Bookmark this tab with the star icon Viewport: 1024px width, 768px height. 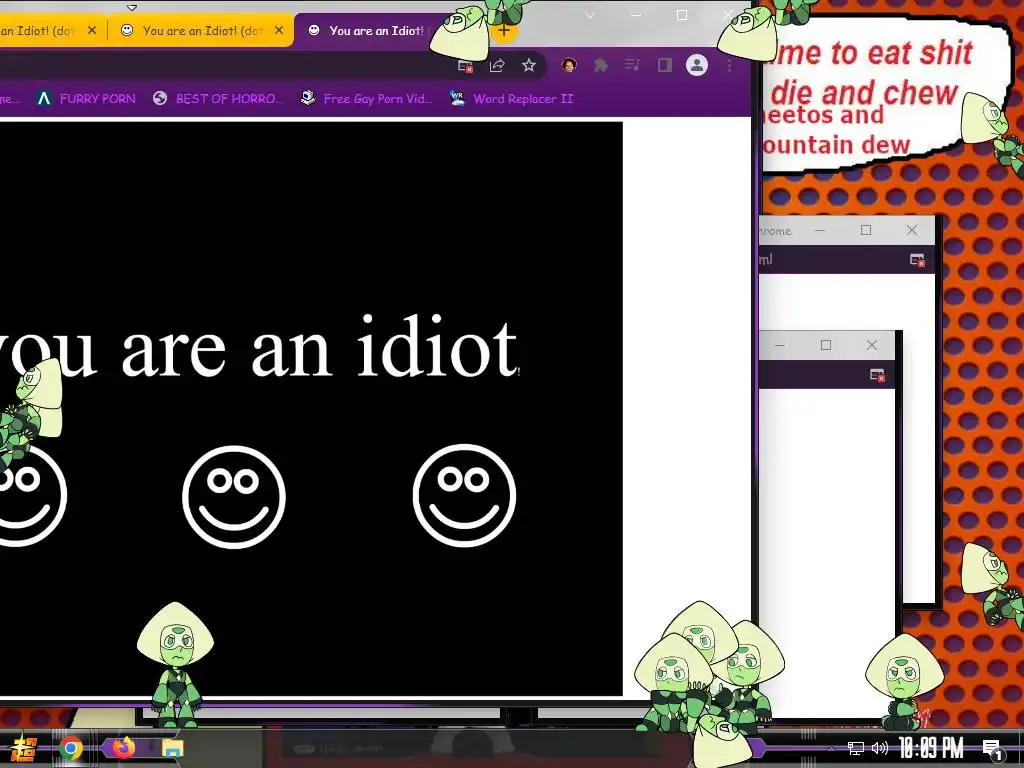[x=529, y=65]
